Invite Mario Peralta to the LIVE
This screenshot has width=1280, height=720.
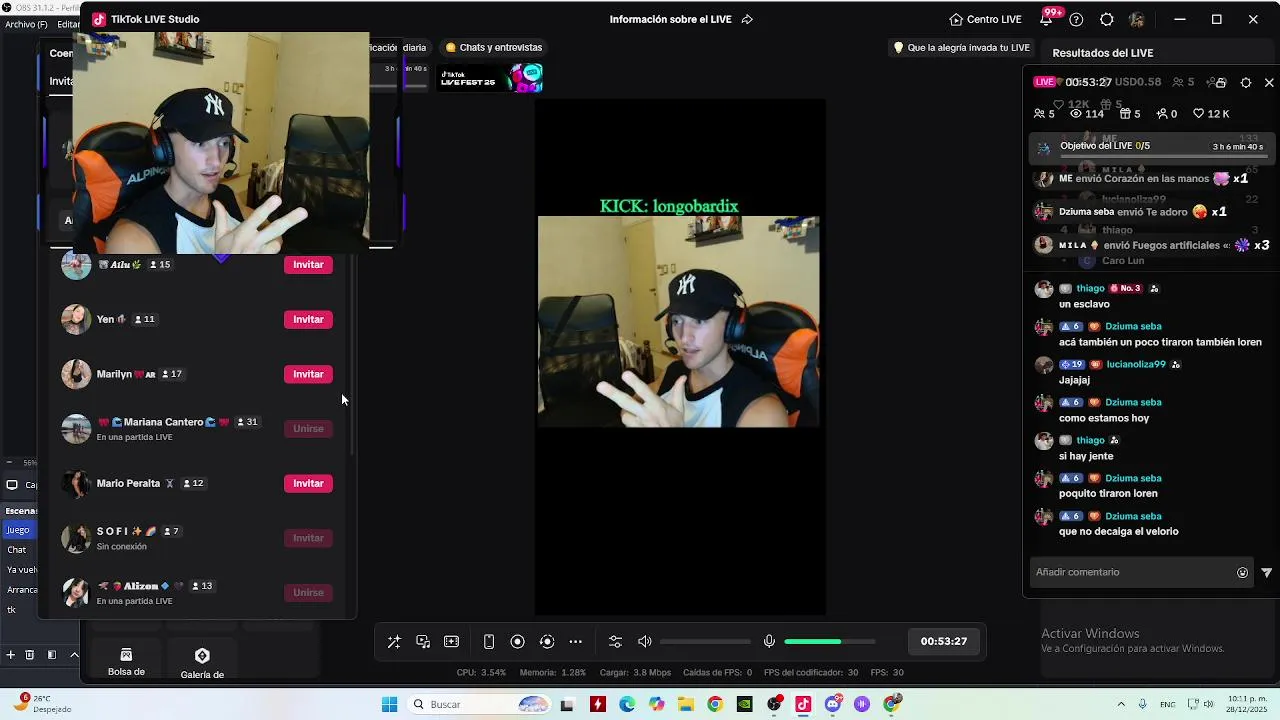308,483
